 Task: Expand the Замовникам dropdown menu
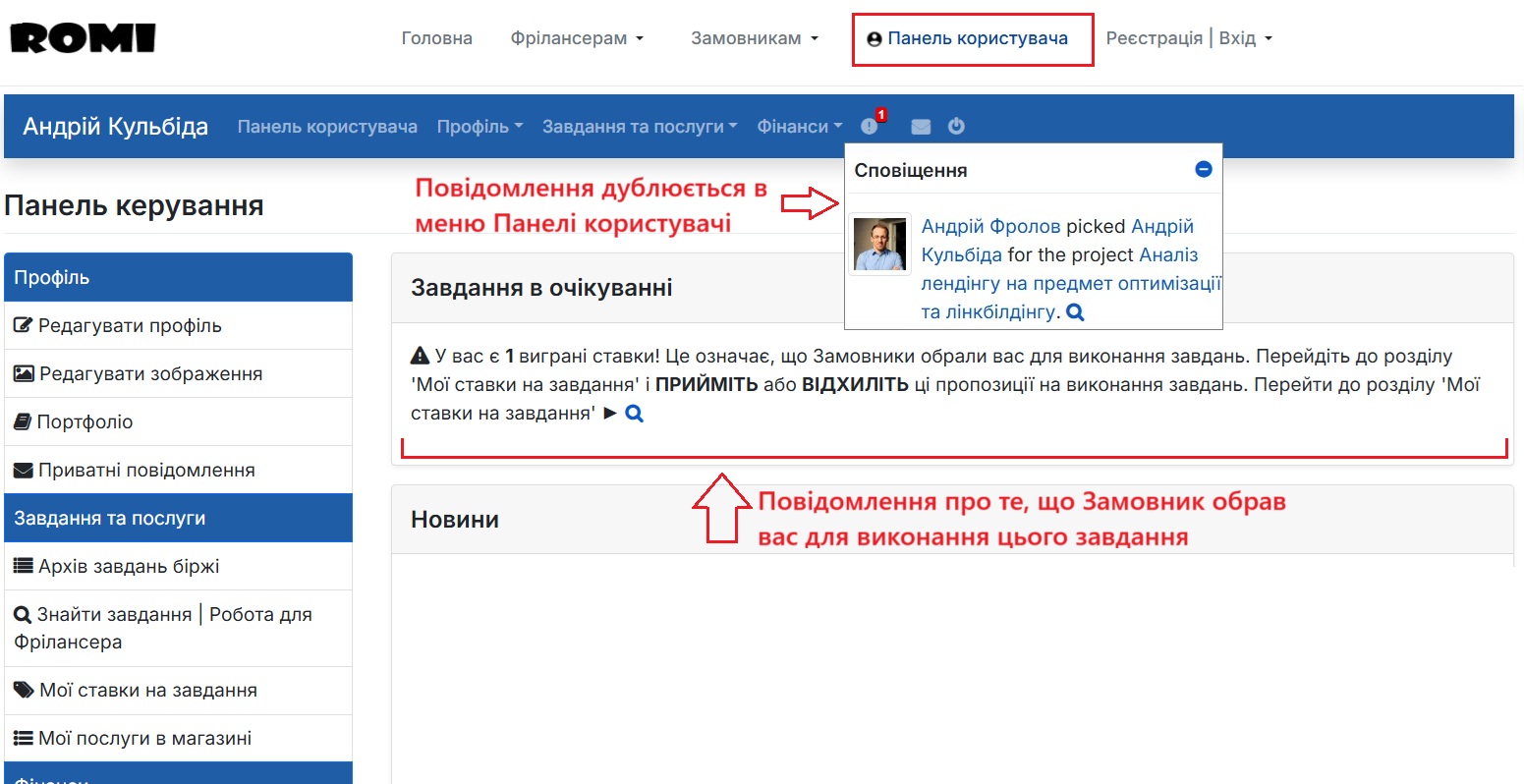[x=754, y=38]
